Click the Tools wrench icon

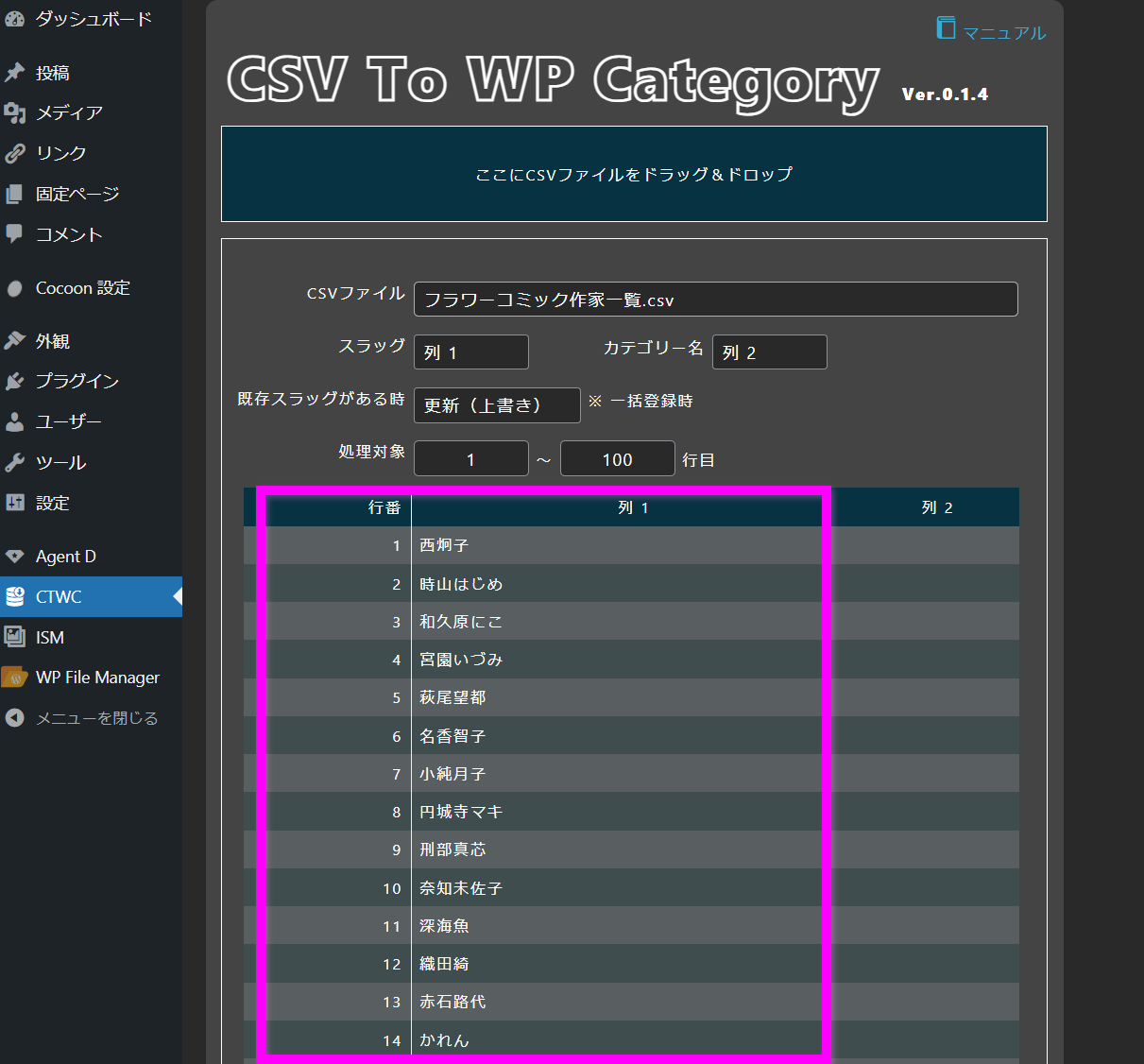(14, 462)
